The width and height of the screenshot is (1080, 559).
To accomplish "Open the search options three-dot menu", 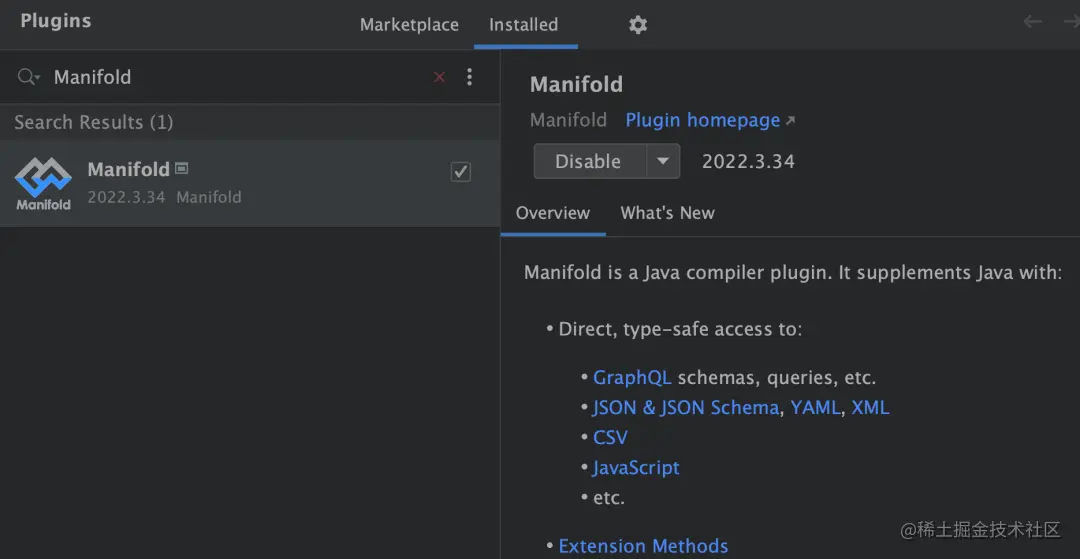I will click(470, 77).
